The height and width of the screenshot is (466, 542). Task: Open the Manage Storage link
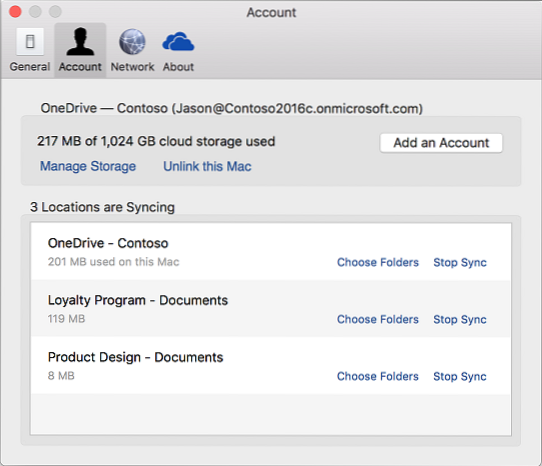click(88, 166)
